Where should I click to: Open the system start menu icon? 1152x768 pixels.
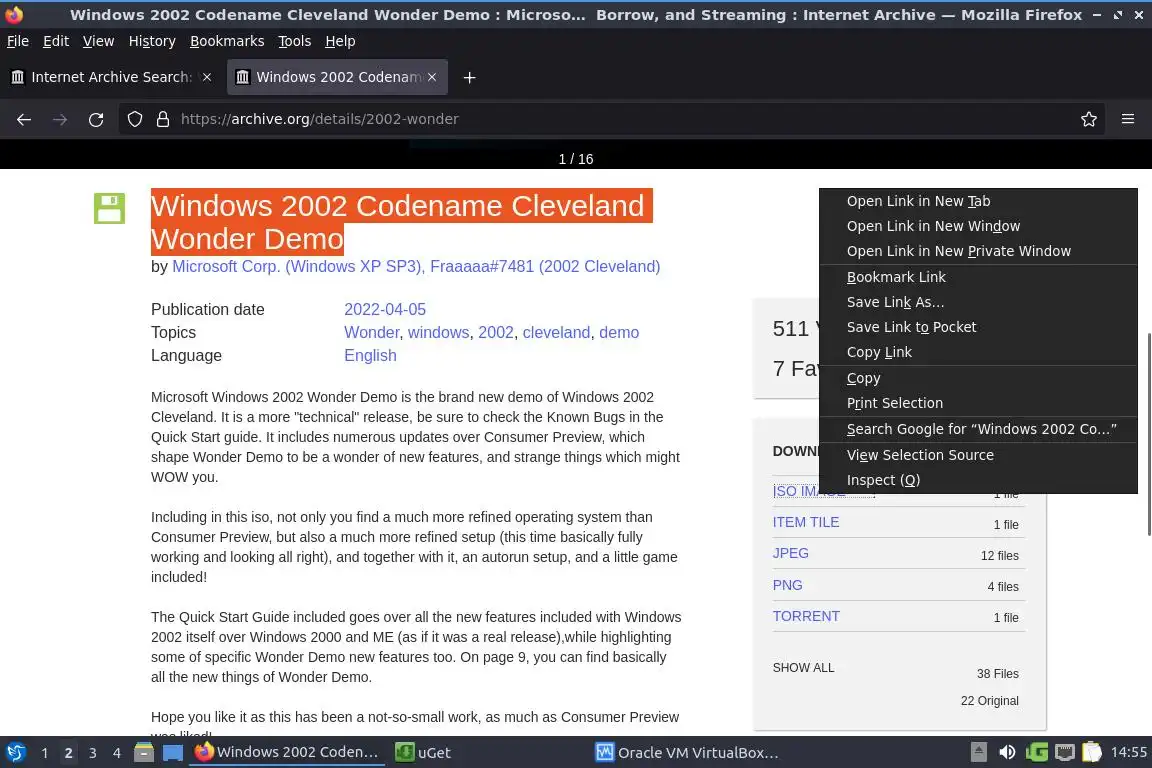pyautogui.click(x=15, y=752)
